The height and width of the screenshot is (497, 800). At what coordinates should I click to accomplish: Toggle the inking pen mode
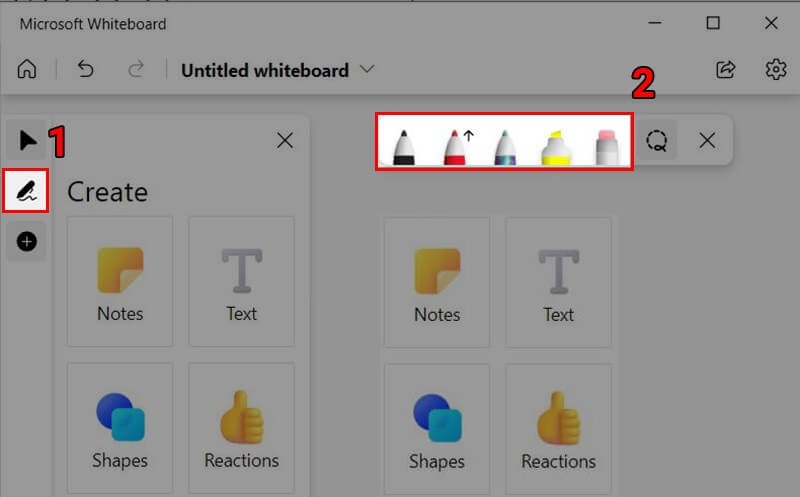[26, 191]
